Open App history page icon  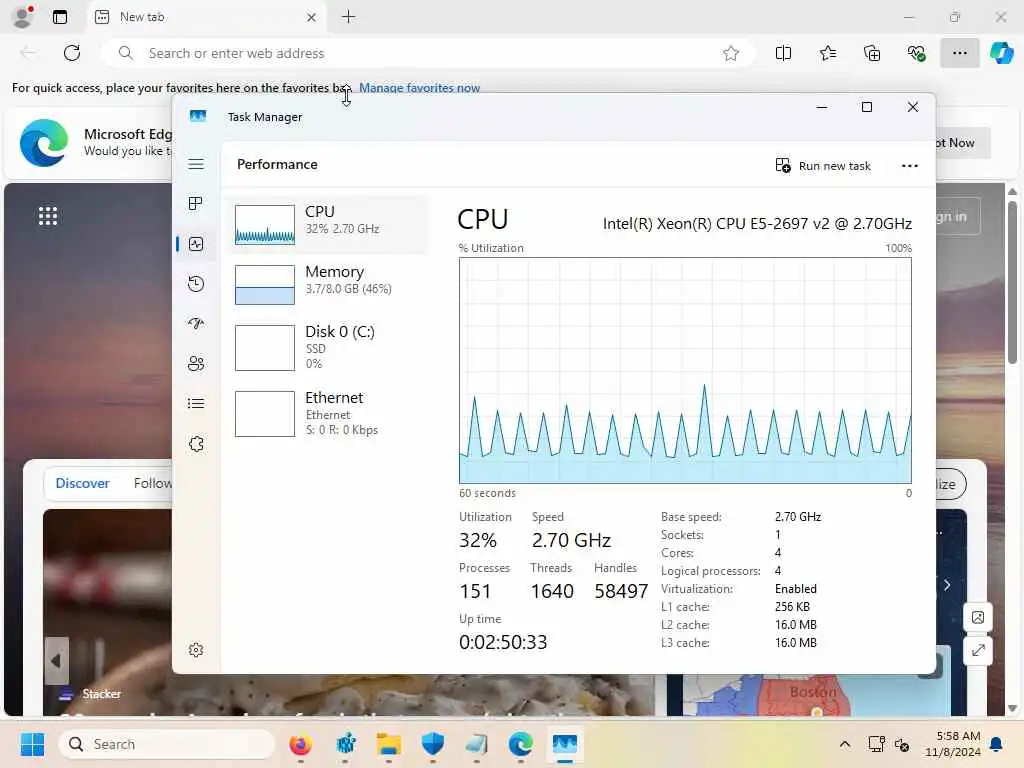pyautogui.click(x=196, y=284)
